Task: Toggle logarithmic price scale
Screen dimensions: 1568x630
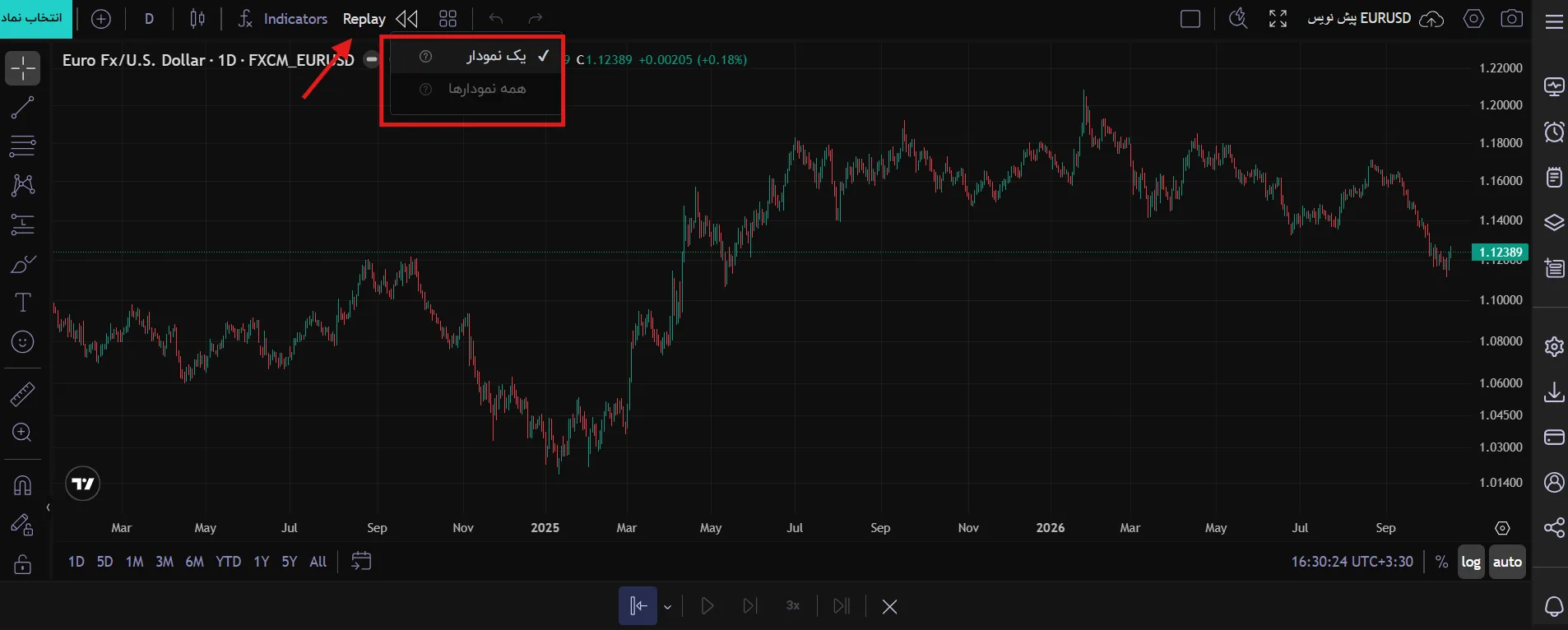Action: [1471, 562]
